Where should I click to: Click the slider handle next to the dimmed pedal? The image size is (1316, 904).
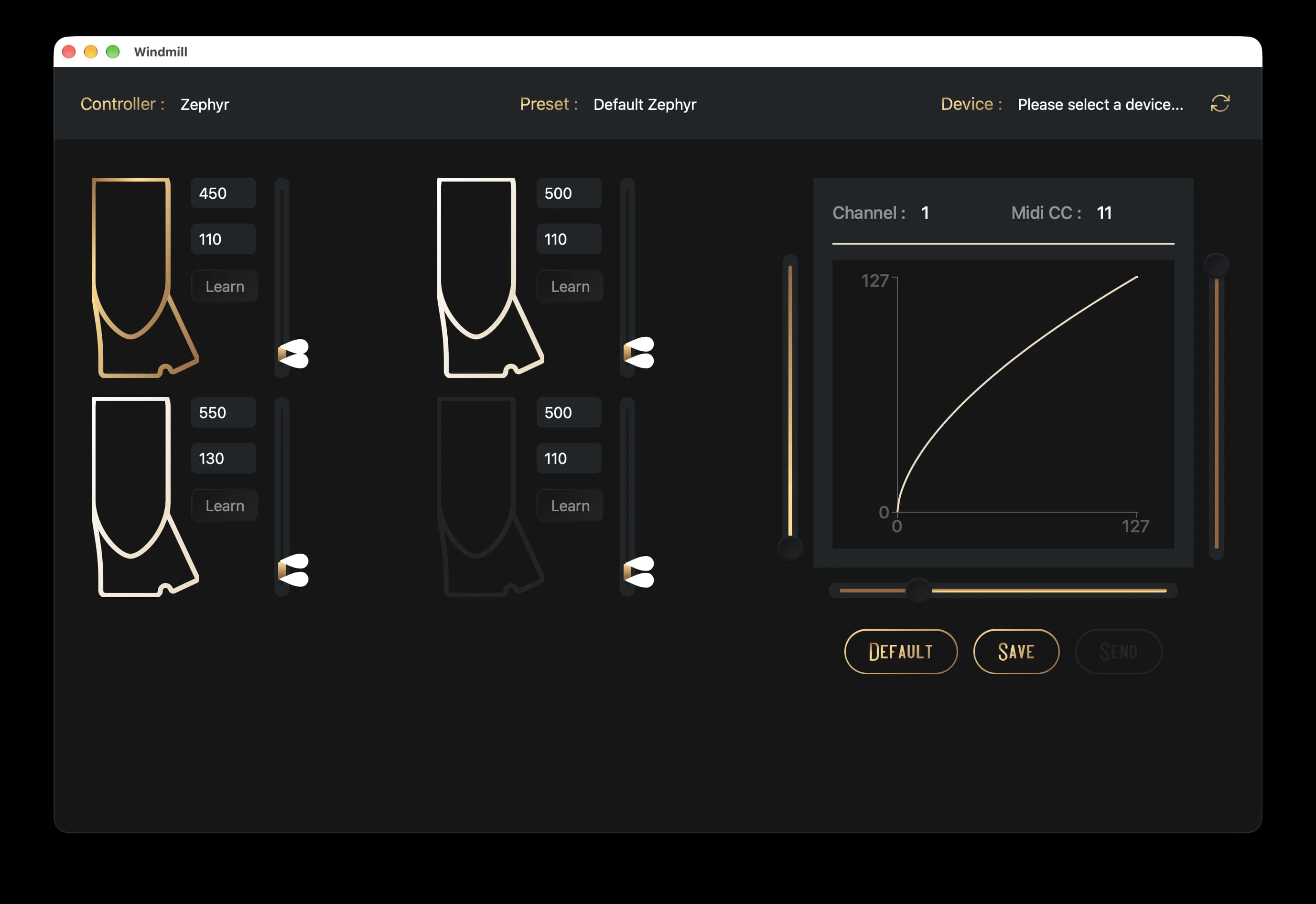(x=639, y=571)
